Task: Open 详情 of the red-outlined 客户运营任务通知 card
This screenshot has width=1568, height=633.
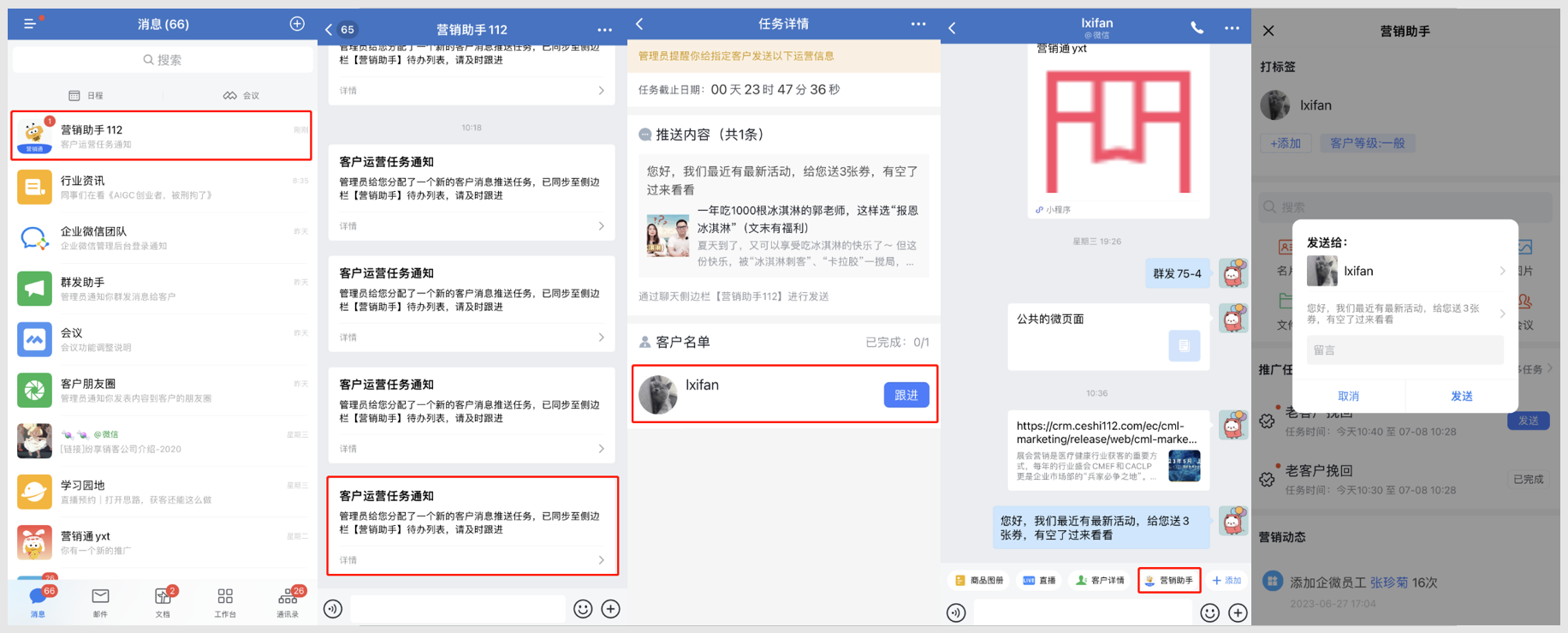Action: point(472,560)
